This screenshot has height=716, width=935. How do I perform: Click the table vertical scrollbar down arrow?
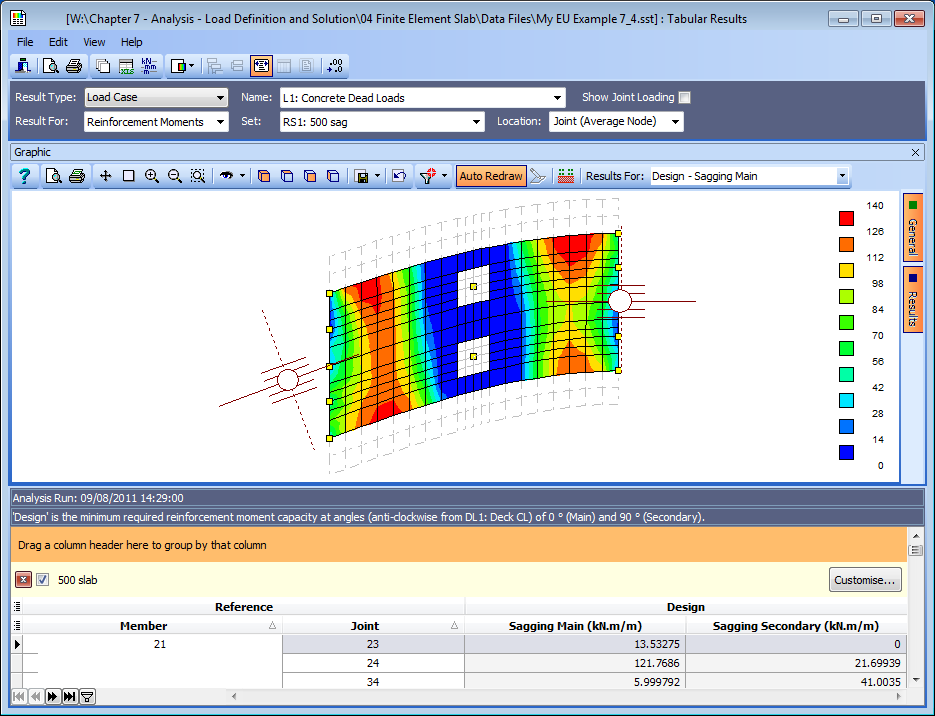[915, 680]
